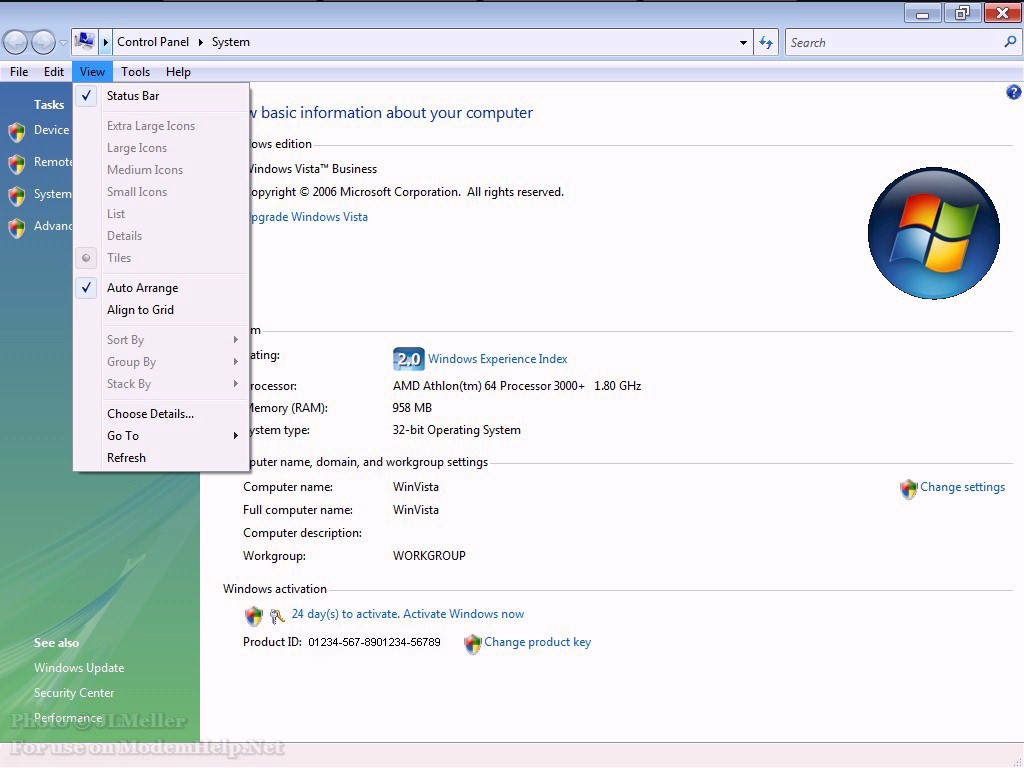Click the keys icon in Windows activation
The height and width of the screenshot is (768, 1024).
(x=277, y=616)
